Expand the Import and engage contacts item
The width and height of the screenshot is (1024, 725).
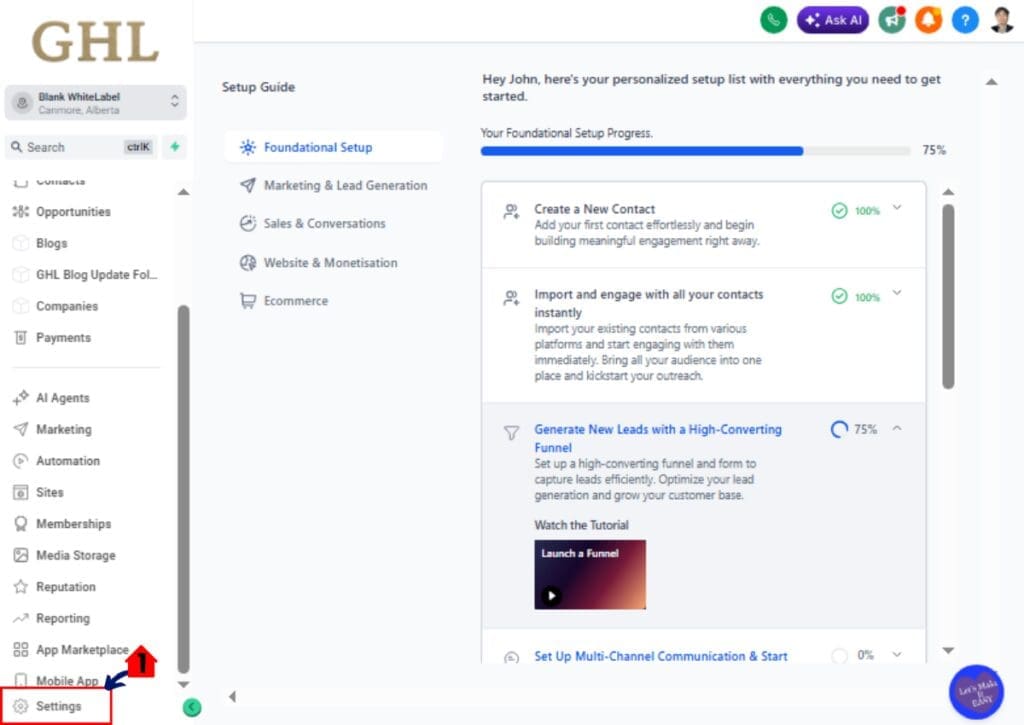tap(897, 296)
